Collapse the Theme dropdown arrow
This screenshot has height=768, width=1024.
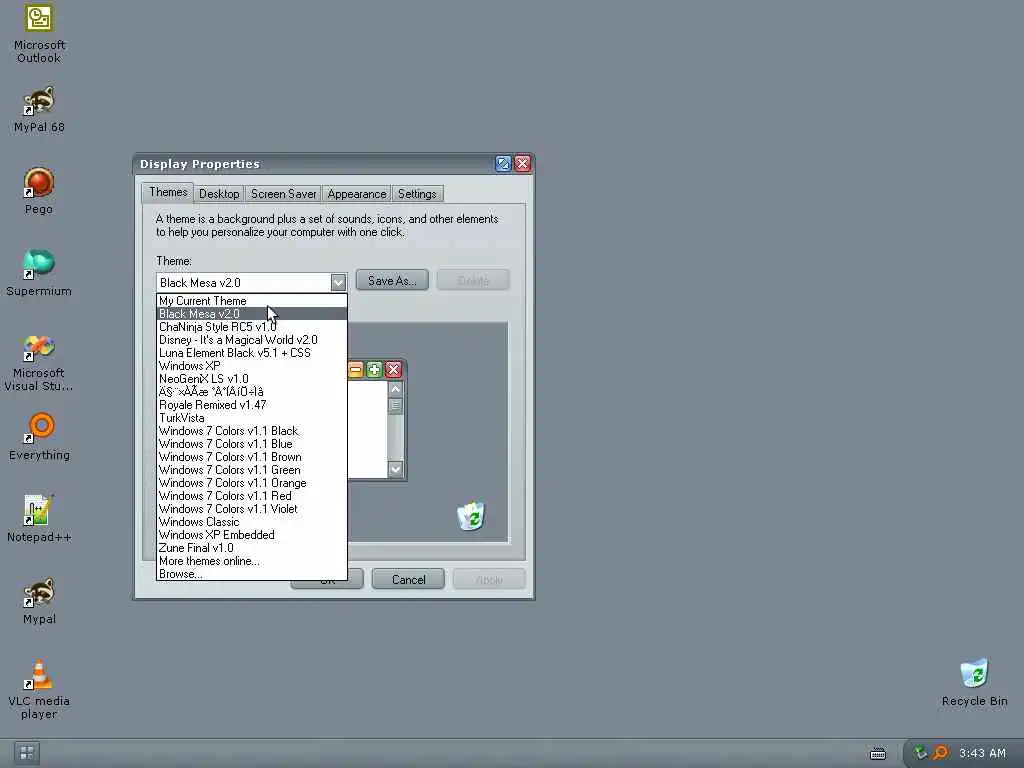pos(338,283)
